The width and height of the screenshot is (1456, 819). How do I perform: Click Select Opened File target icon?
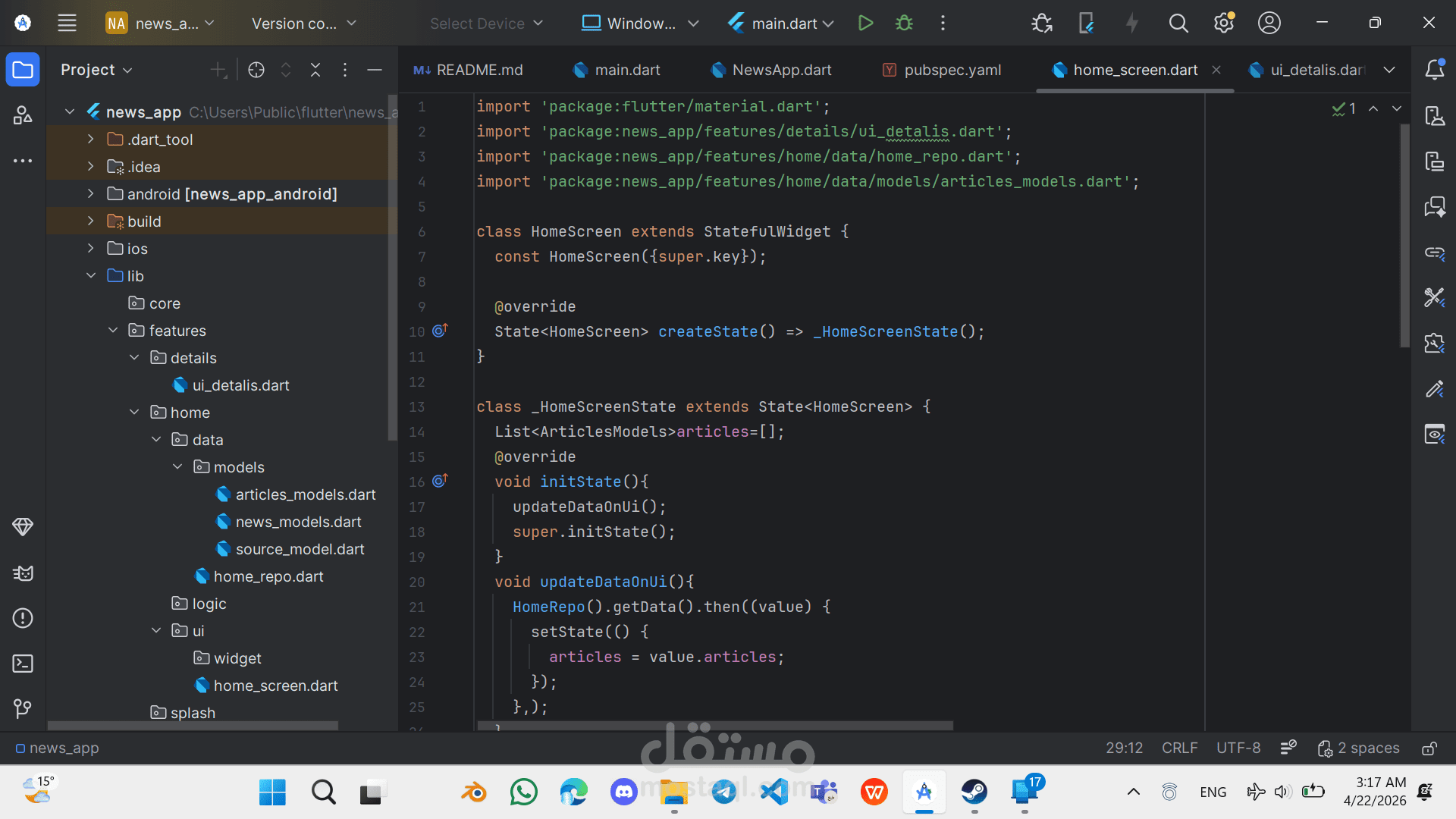[x=256, y=70]
